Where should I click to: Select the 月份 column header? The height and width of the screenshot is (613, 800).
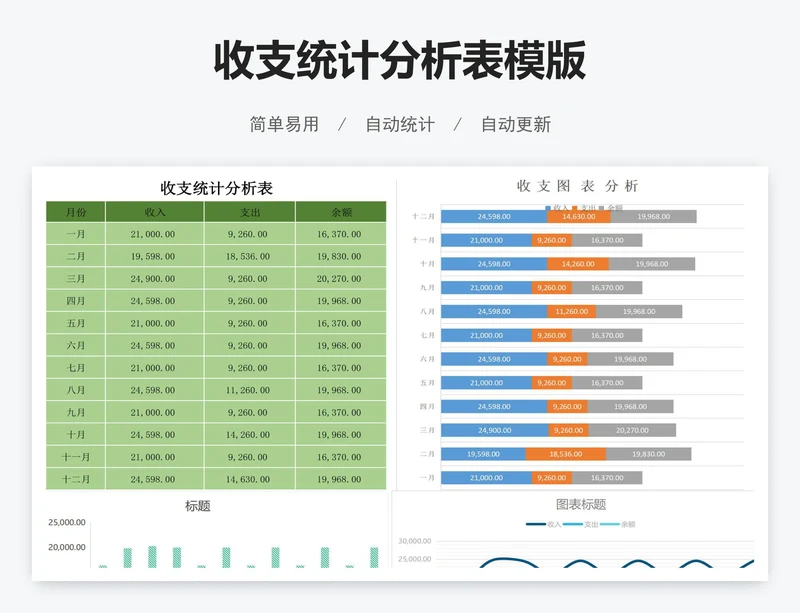[x=76, y=212]
